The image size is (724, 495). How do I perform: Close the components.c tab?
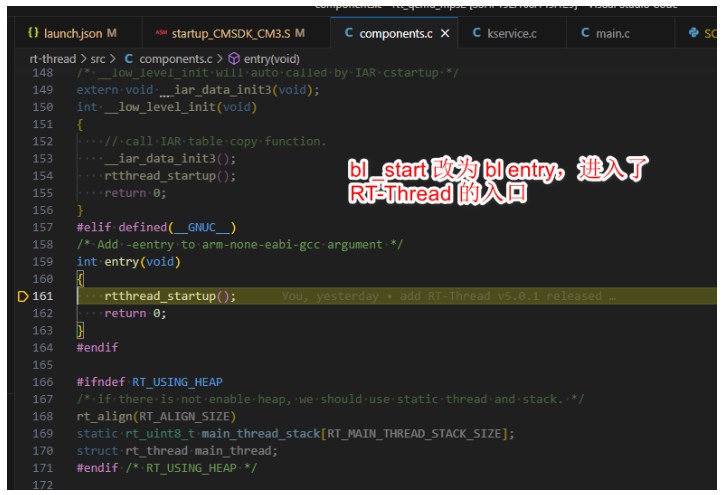445,33
